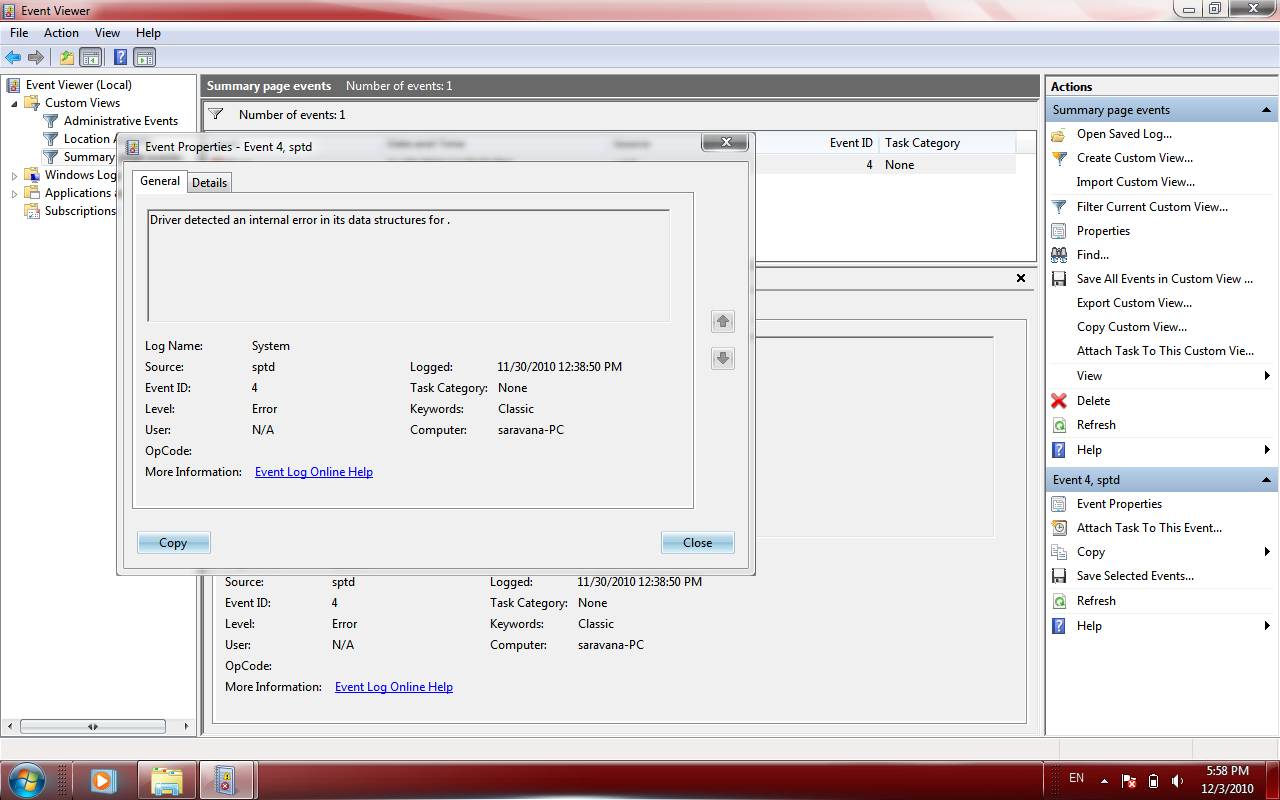Select Custom Views folder in tree
Viewport: 1280px width, 800px height.
[82, 103]
